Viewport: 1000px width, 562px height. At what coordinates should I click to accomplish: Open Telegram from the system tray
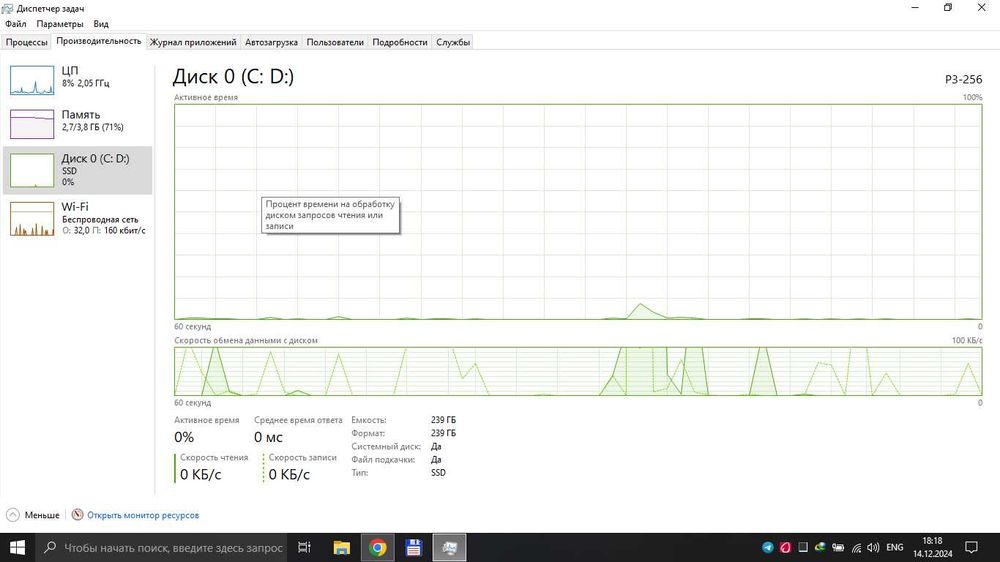click(768, 547)
